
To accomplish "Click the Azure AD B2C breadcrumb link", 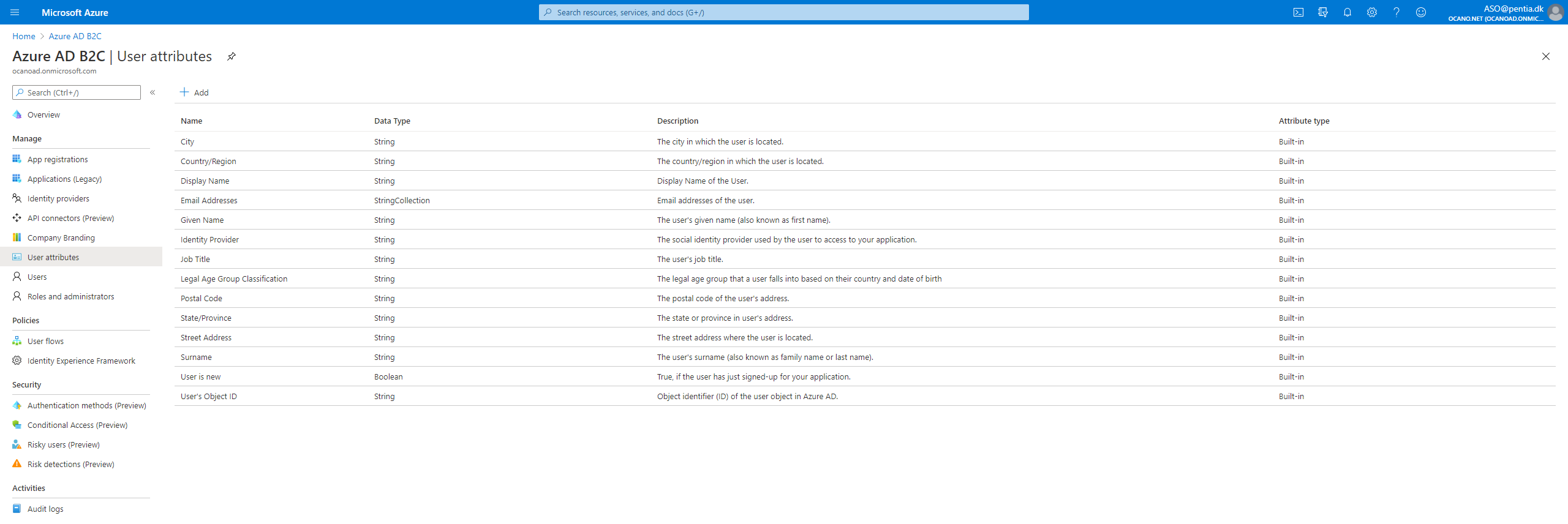I will pos(75,36).
